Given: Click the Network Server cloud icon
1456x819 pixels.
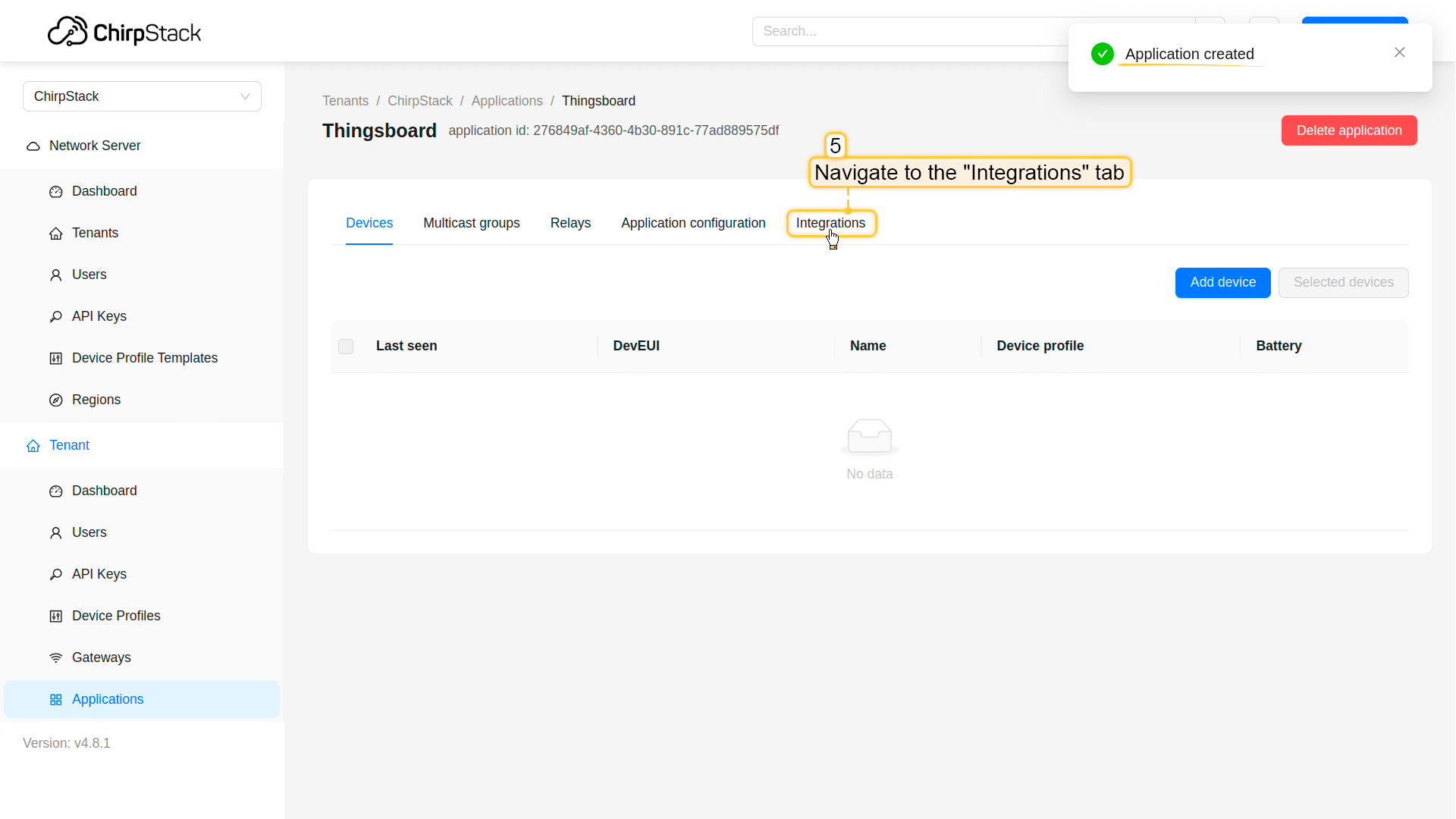Looking at the screenshot, I should [x=33, y=146].
